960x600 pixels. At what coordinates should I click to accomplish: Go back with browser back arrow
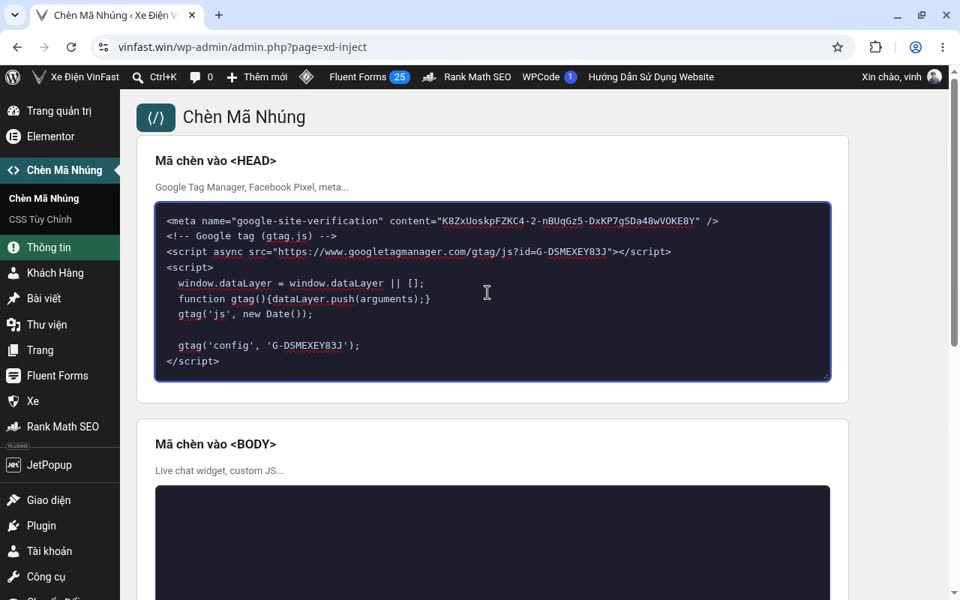(x=17, y=47)
